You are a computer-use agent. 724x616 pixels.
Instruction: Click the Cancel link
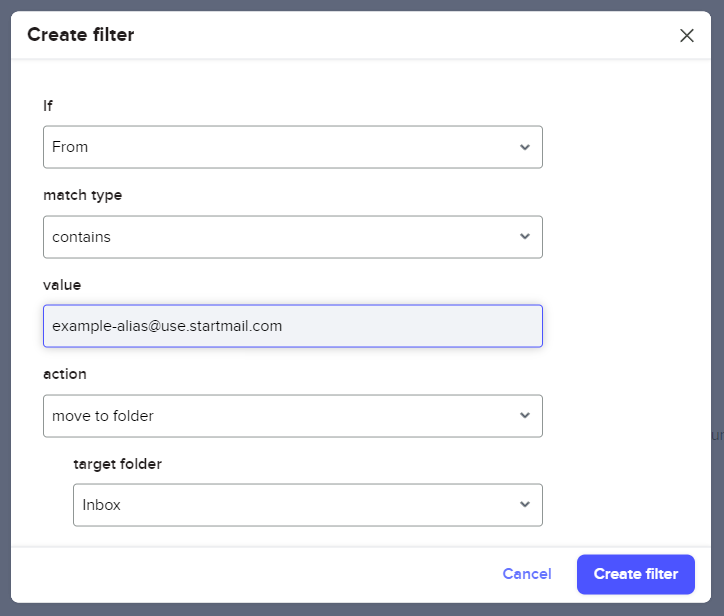[527, 574]
